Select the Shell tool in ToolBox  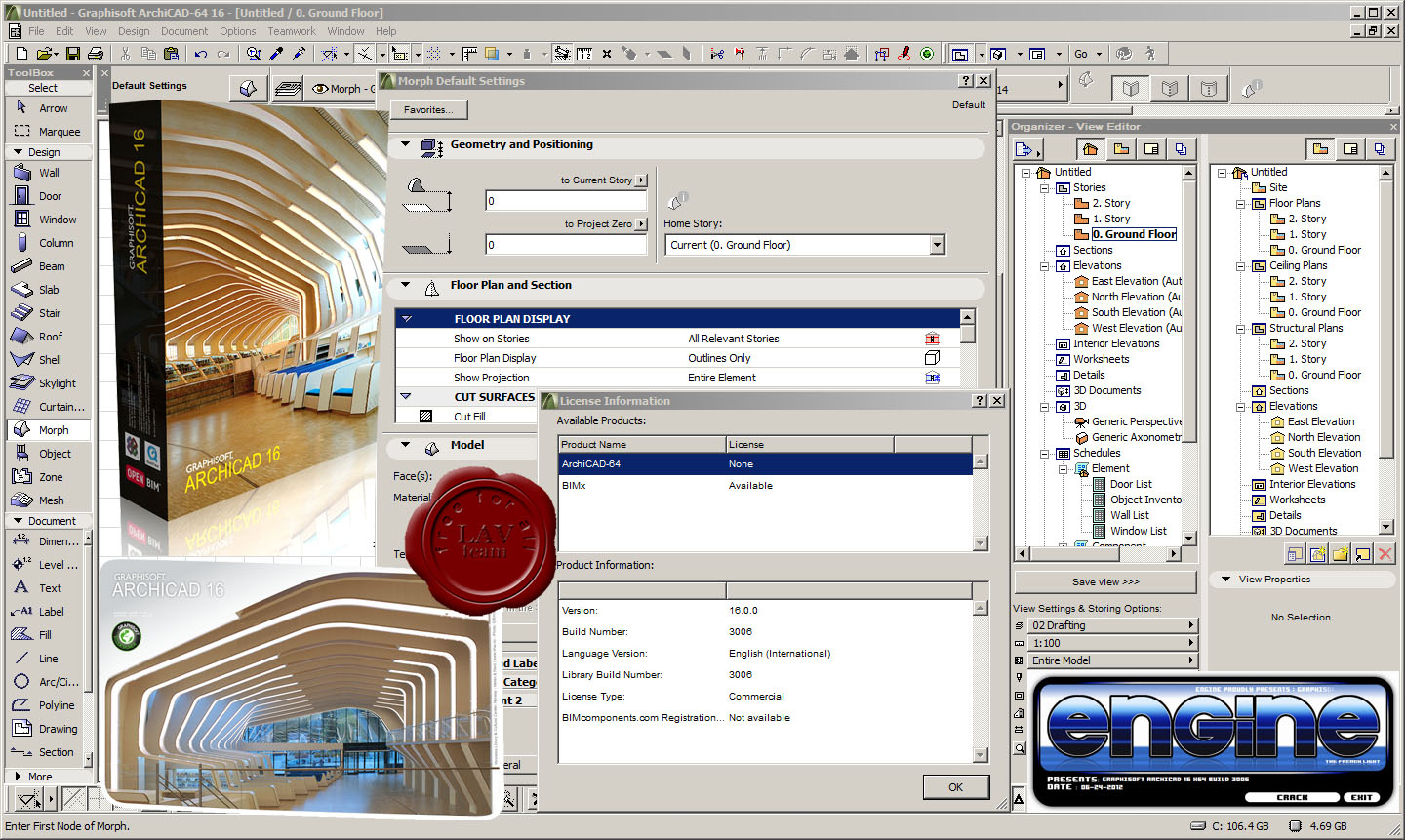pyautogui.click(x=49, y=360)
